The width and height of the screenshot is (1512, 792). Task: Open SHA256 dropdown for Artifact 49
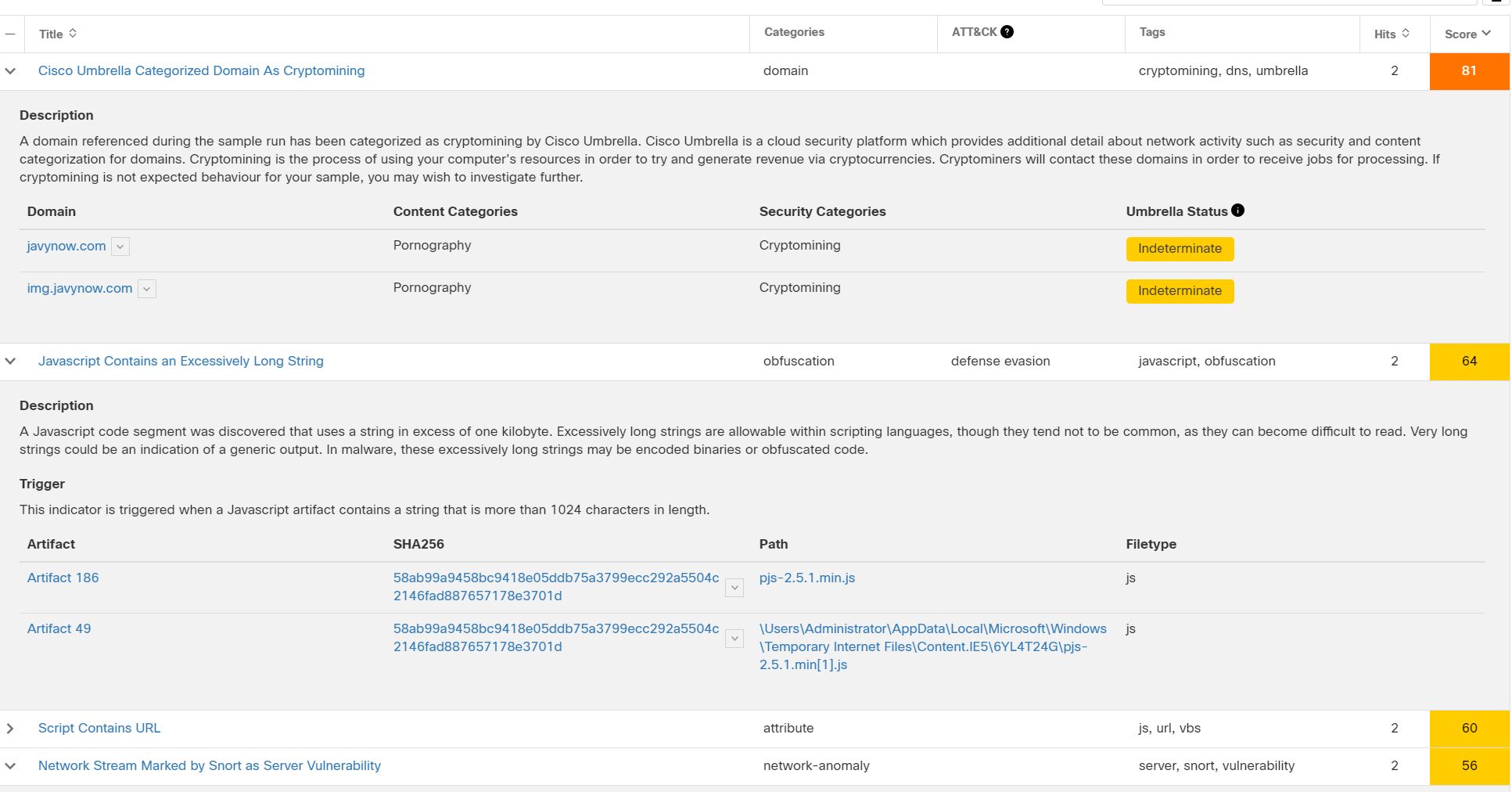tap(734, 638)
